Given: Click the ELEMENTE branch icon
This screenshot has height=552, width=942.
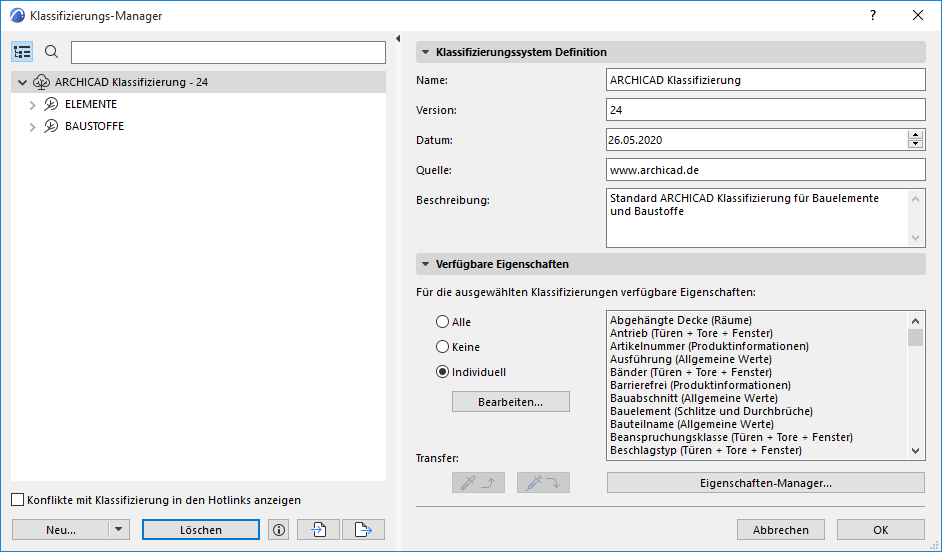Looking at the screenshot, I should coord(51,104).
